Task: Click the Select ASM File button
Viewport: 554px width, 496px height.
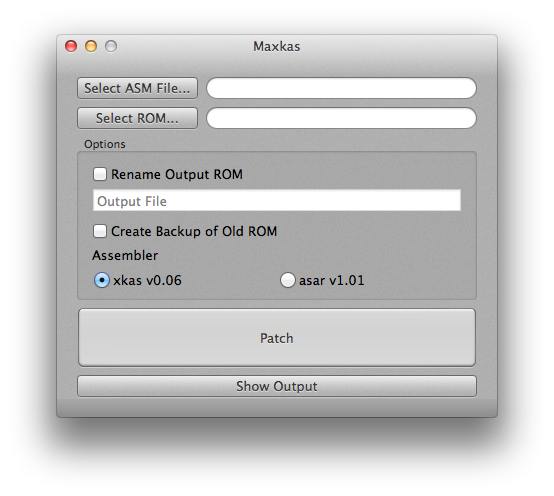Action: pos(137,88)
